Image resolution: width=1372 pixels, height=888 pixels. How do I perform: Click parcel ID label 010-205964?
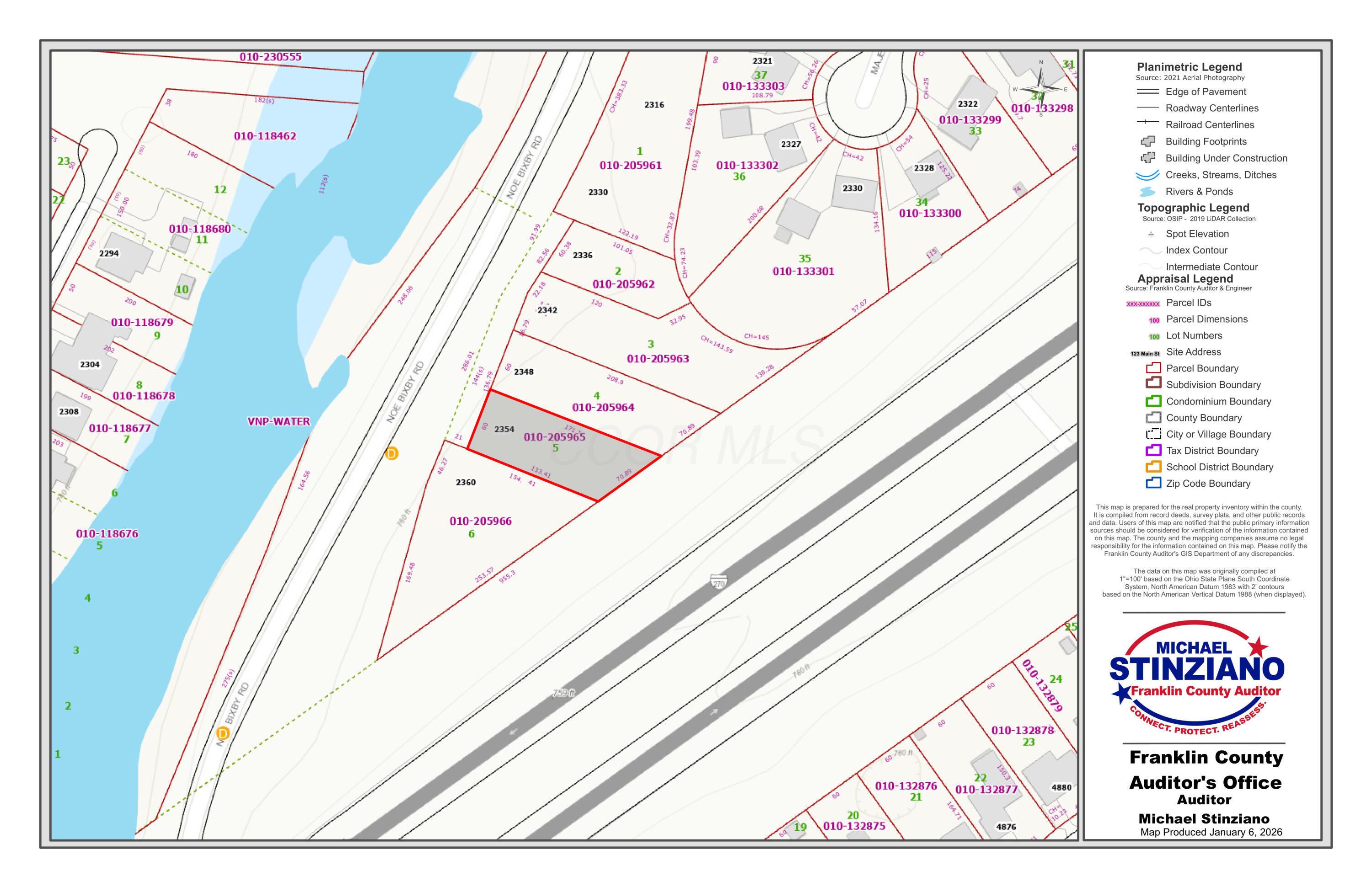(603, 407)
